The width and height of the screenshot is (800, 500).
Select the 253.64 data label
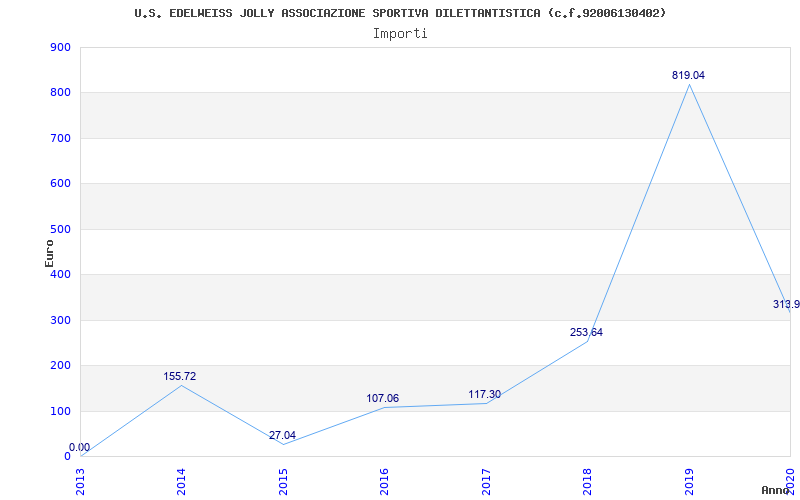pos(586,333)
